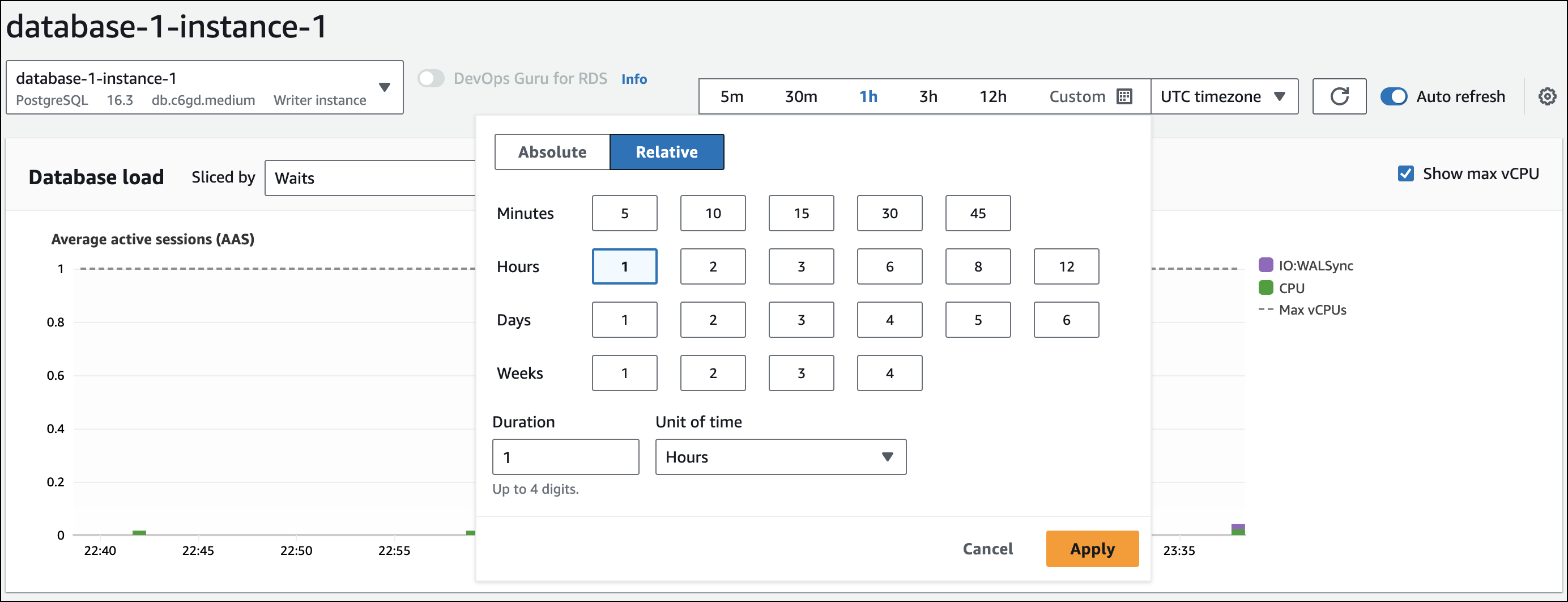Open the settings gear in top right corner
This screenshot has height=602, width=1568.
1548,96
